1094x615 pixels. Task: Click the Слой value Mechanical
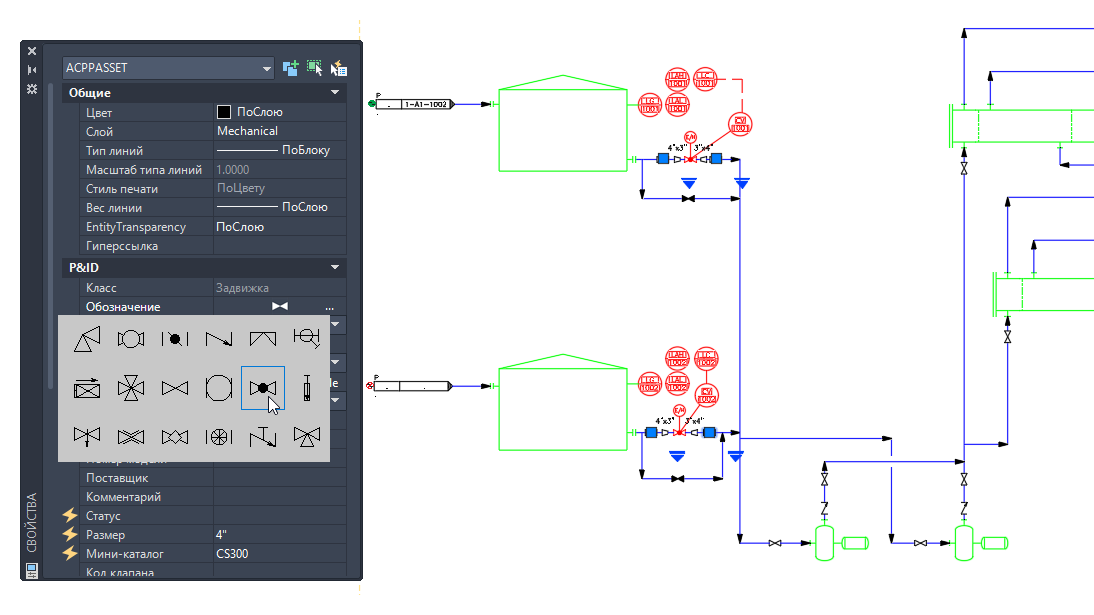pyautogui.click(x=247, y=131)
